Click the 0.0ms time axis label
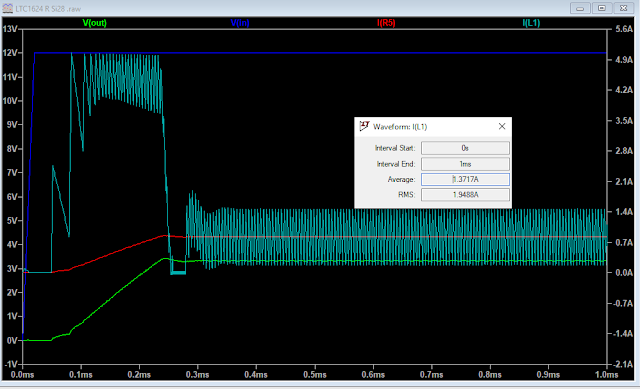640x389 pixels. 22,375
